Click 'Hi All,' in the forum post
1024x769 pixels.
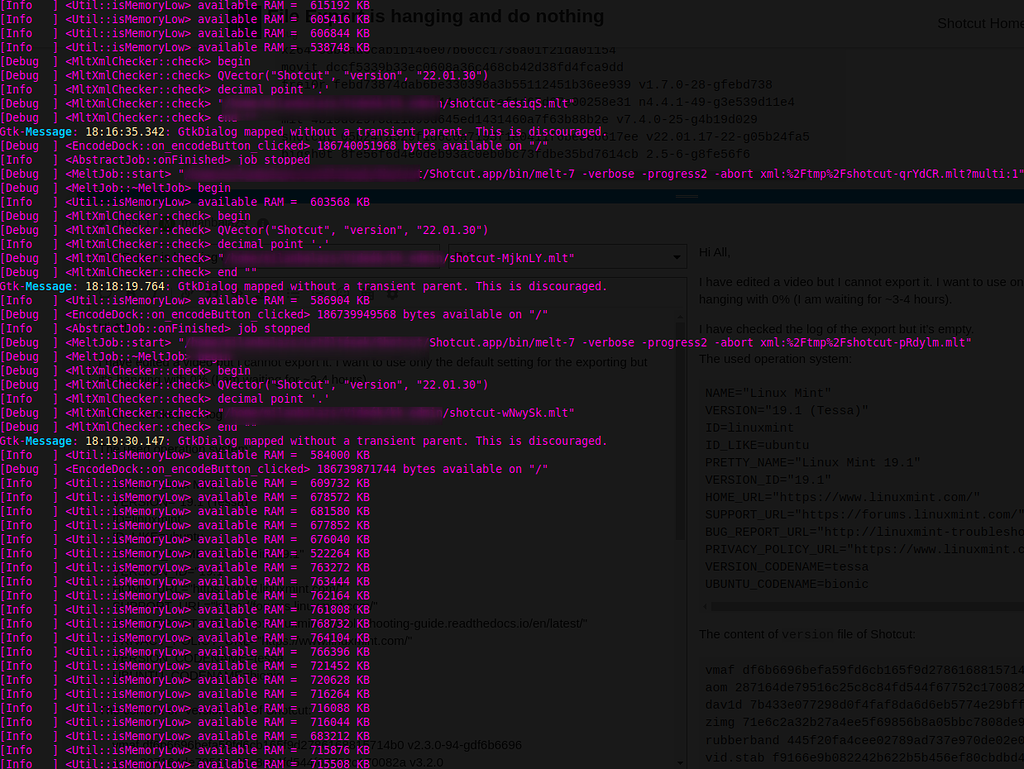point(714,252)
